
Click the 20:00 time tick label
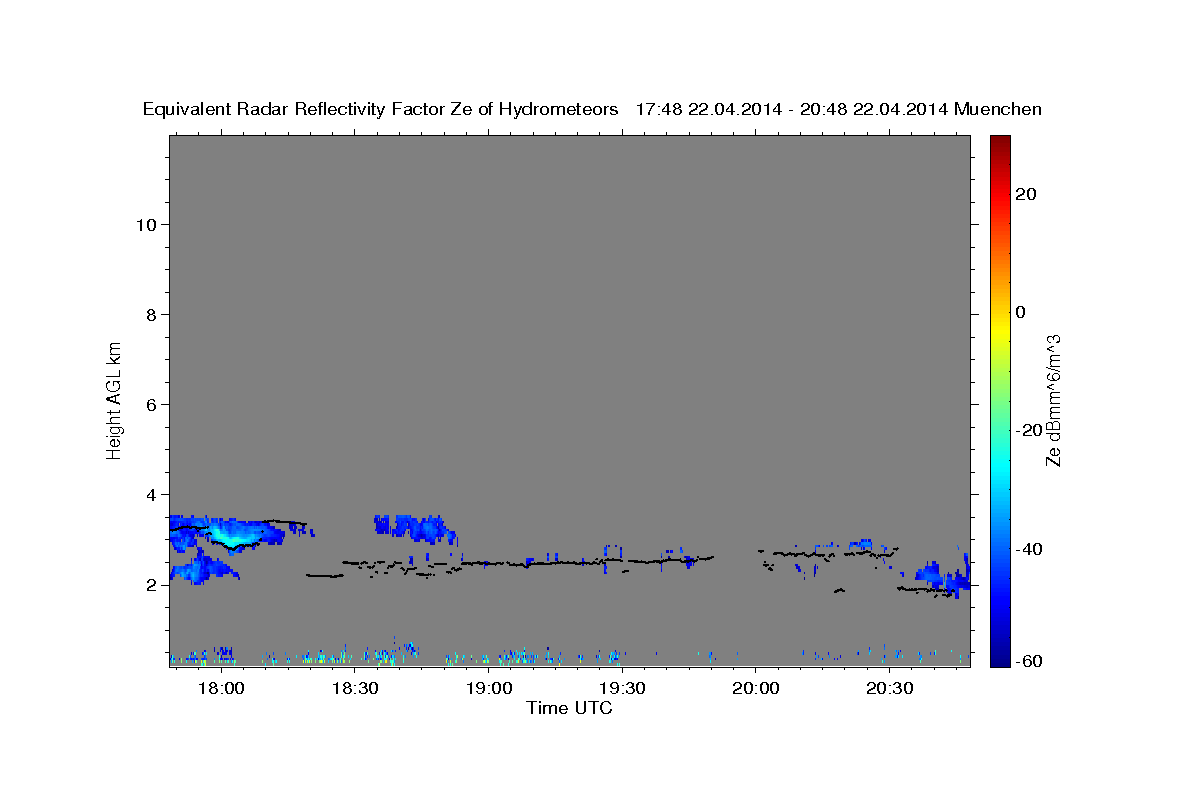point(755,690)
